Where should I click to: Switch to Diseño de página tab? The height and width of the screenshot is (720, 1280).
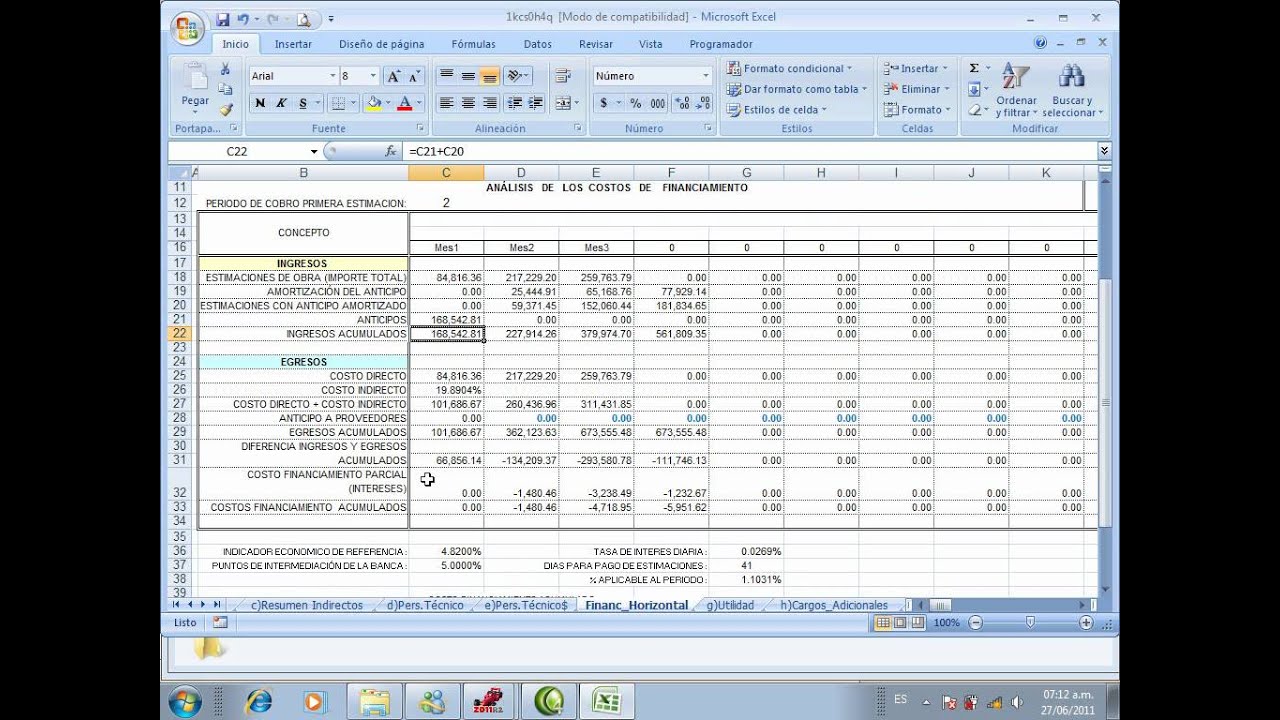381,44
